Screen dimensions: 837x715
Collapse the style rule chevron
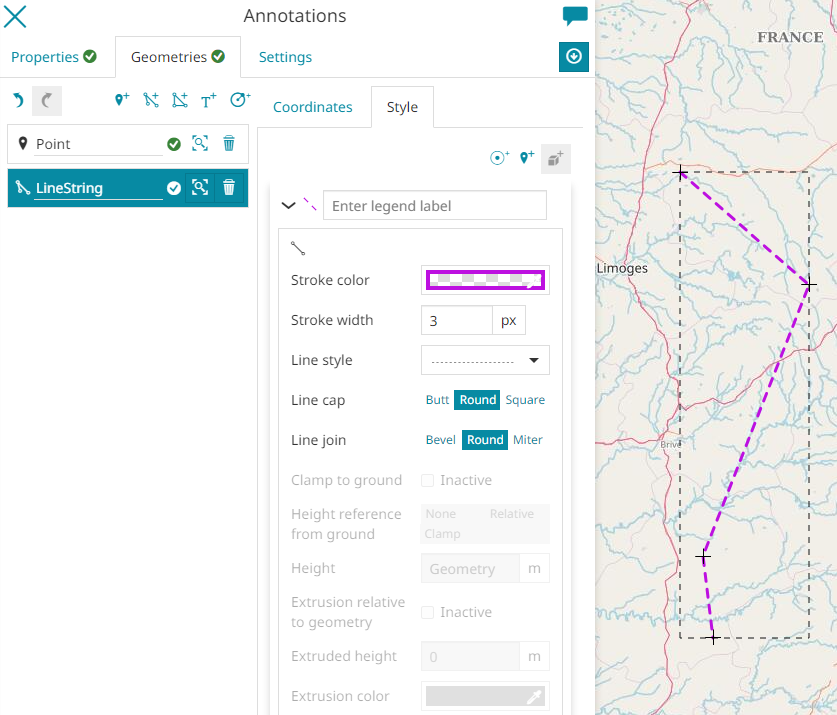[x=289, y=206]
